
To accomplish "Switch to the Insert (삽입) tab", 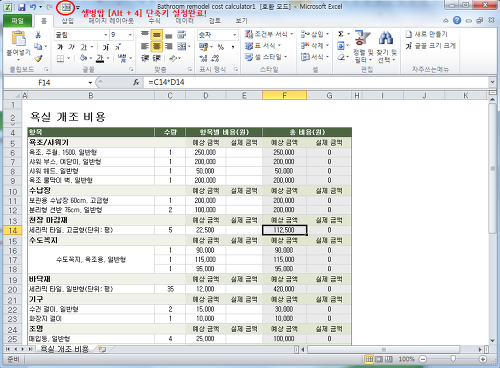I will [68, 21].
